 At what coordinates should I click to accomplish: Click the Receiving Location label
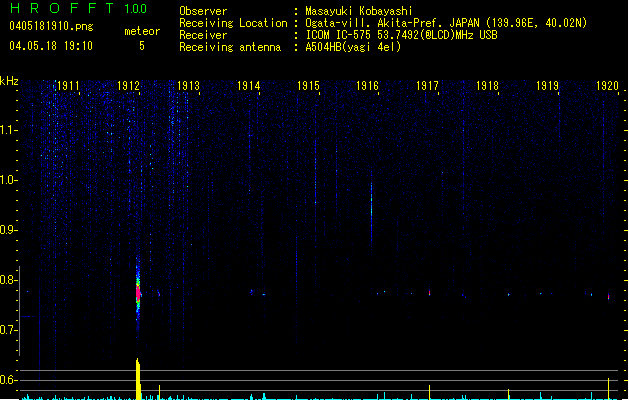tap(233, 23)
